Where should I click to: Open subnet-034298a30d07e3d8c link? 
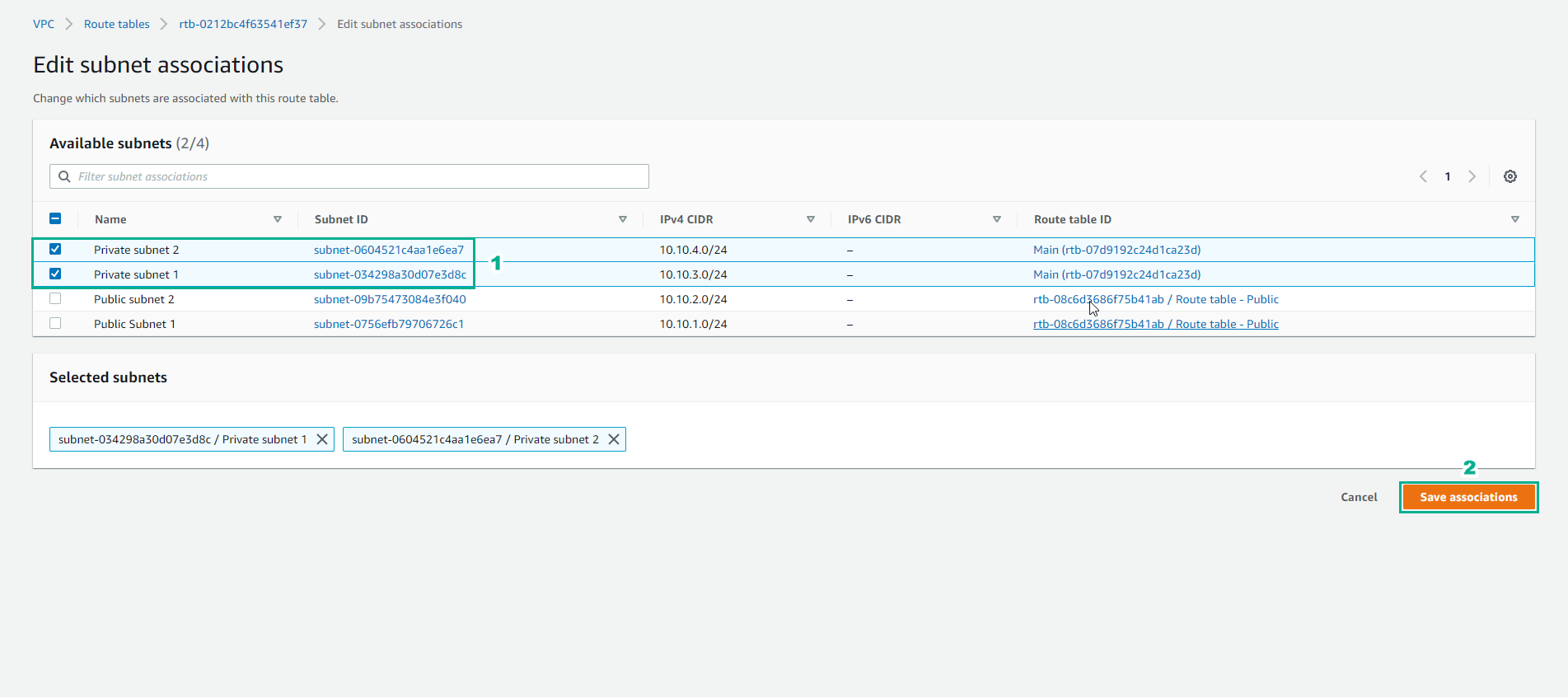click(x=390, y=274)
